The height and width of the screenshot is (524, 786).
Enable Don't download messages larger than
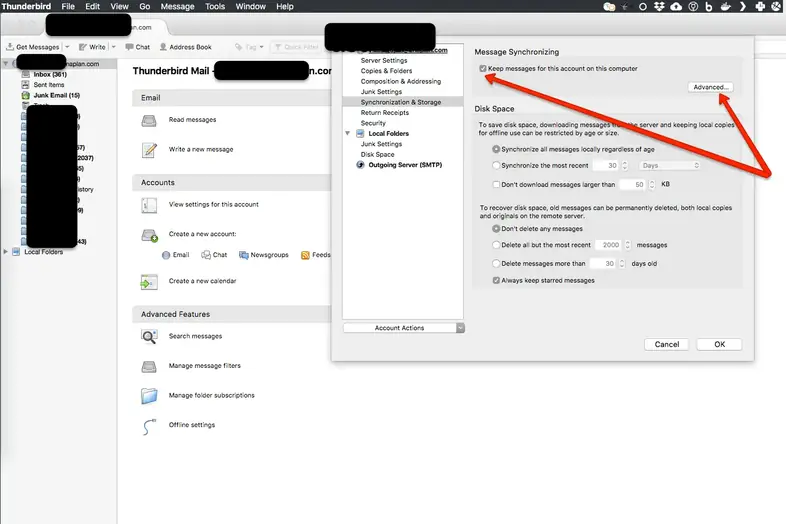tap(496, 185)
